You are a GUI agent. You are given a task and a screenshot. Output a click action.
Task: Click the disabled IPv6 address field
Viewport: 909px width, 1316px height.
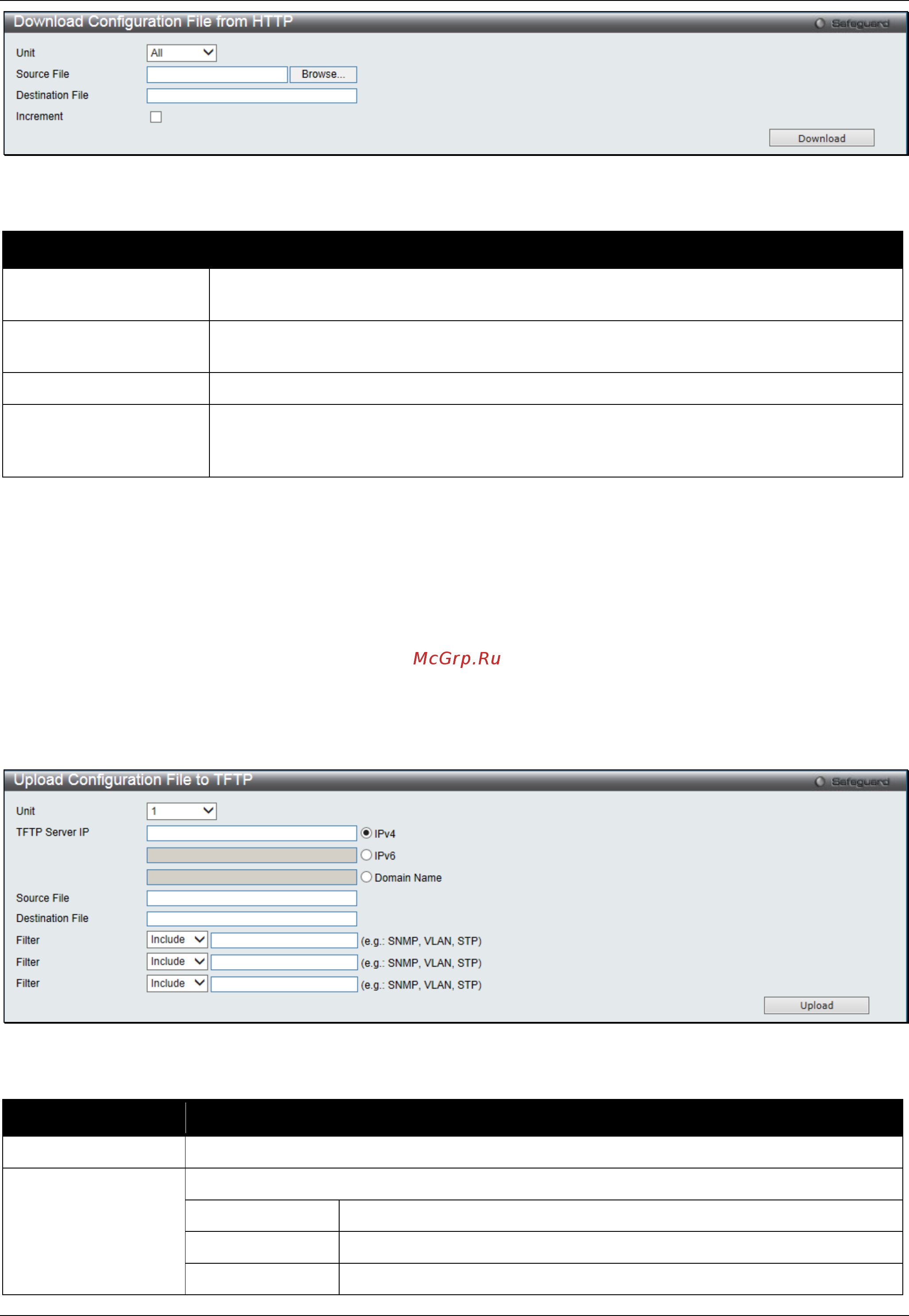coord(252,856)
